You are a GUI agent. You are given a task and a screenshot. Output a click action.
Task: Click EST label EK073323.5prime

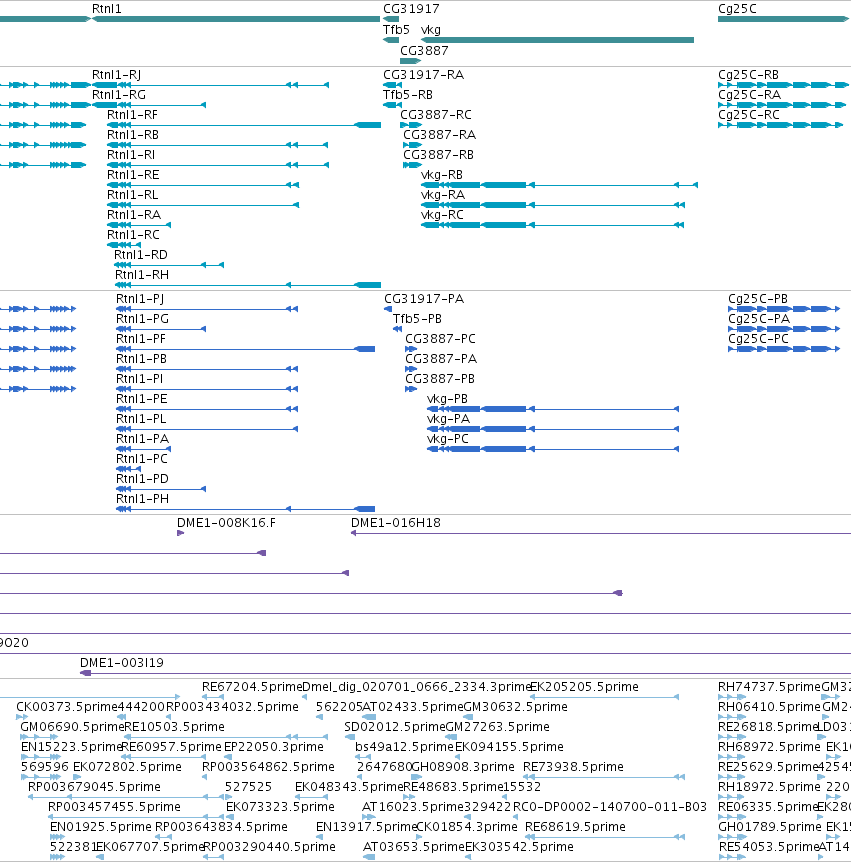[x=280, y=807]
